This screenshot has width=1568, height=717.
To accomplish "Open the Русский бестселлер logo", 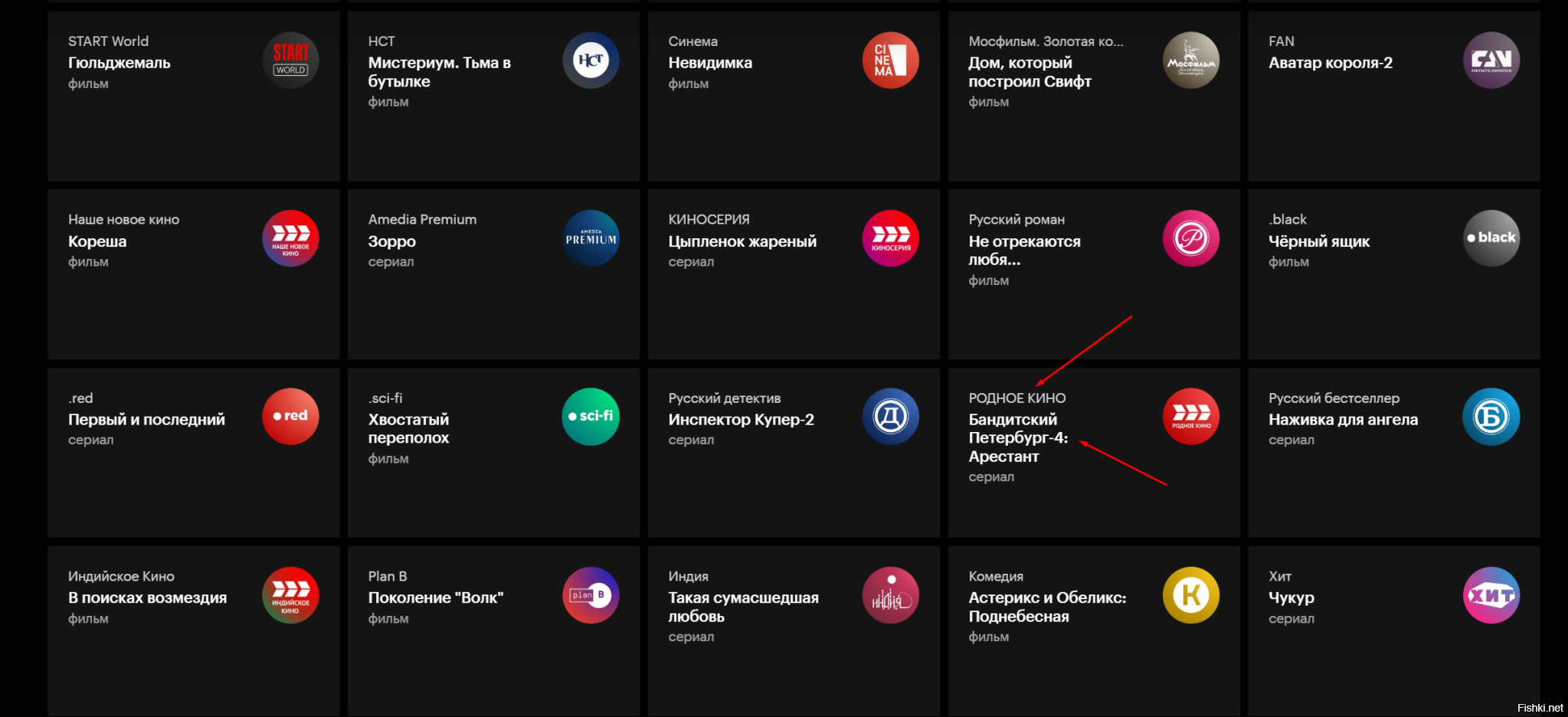I will pyautogui.click(x=1491, y=416).
